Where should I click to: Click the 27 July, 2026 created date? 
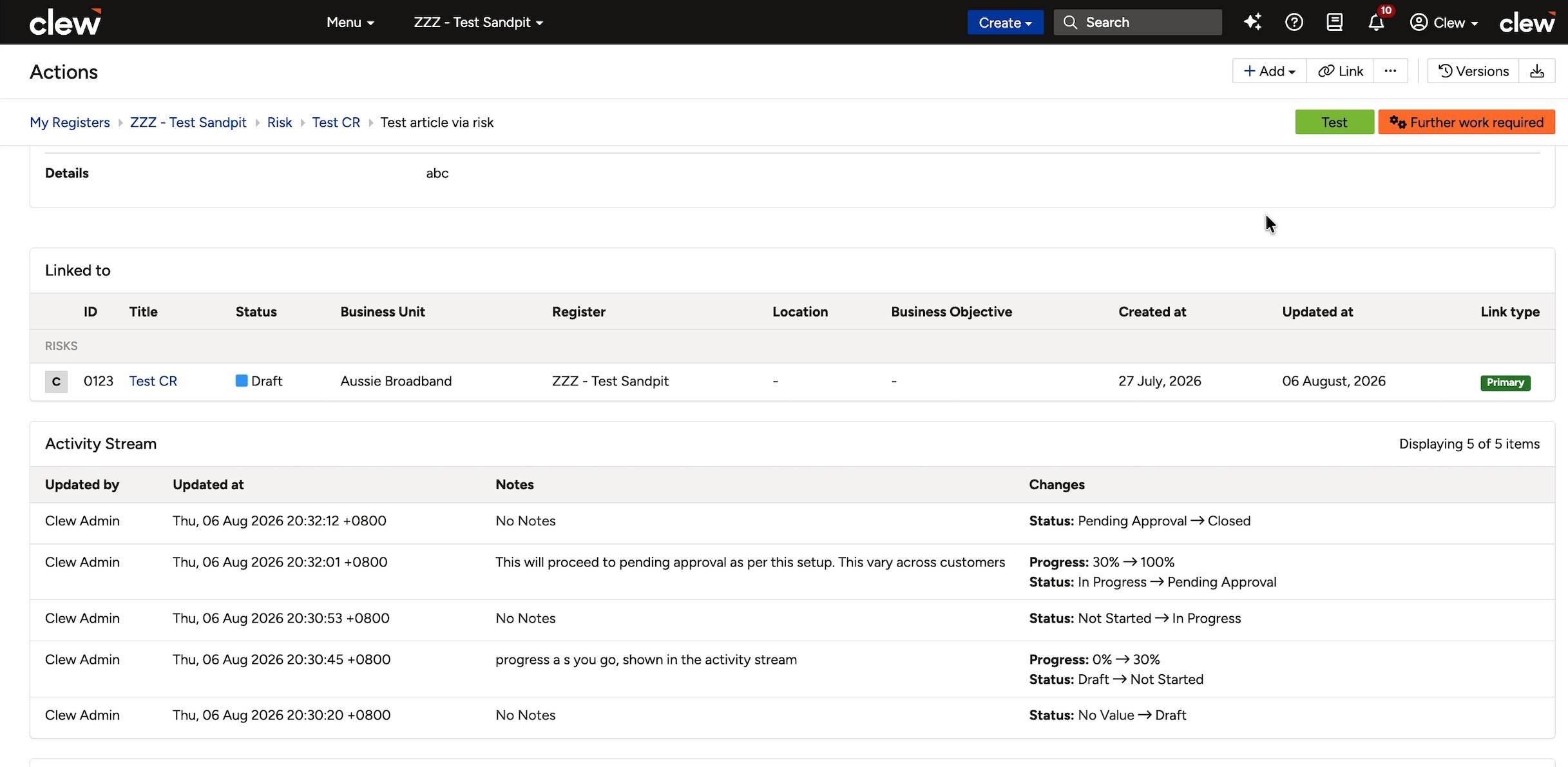(1160, 381)
